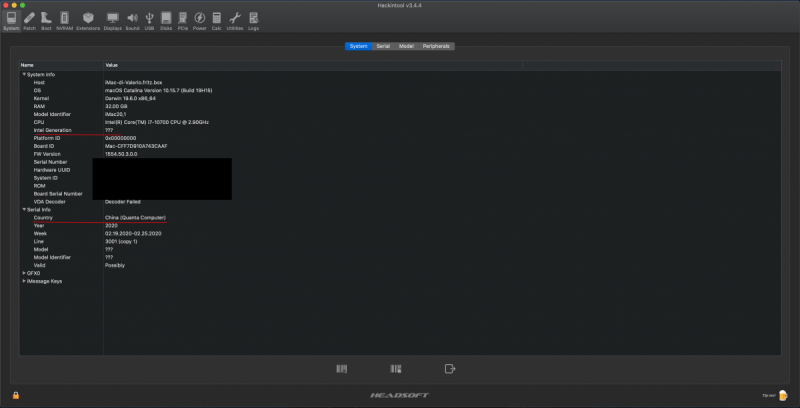800x408 pixels.
Task: Open the Logs toolbar section
Action: [254, 21]
